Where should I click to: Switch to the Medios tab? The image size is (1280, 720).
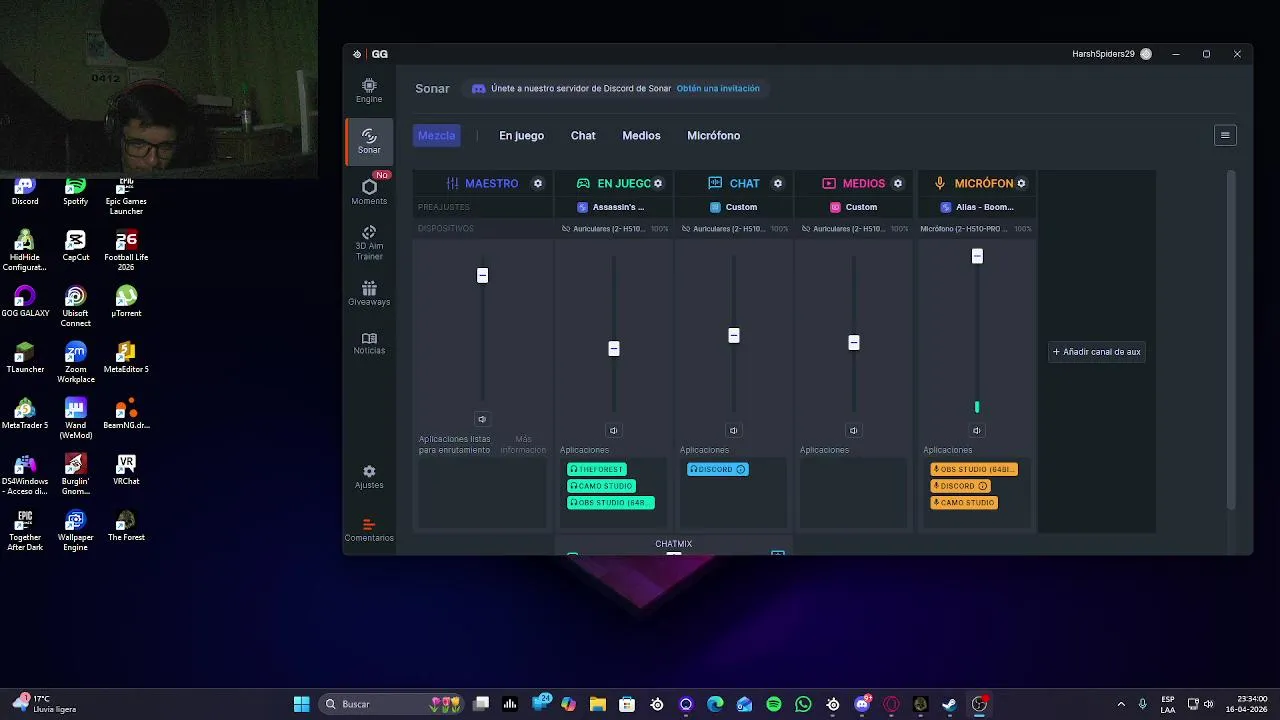641,135
